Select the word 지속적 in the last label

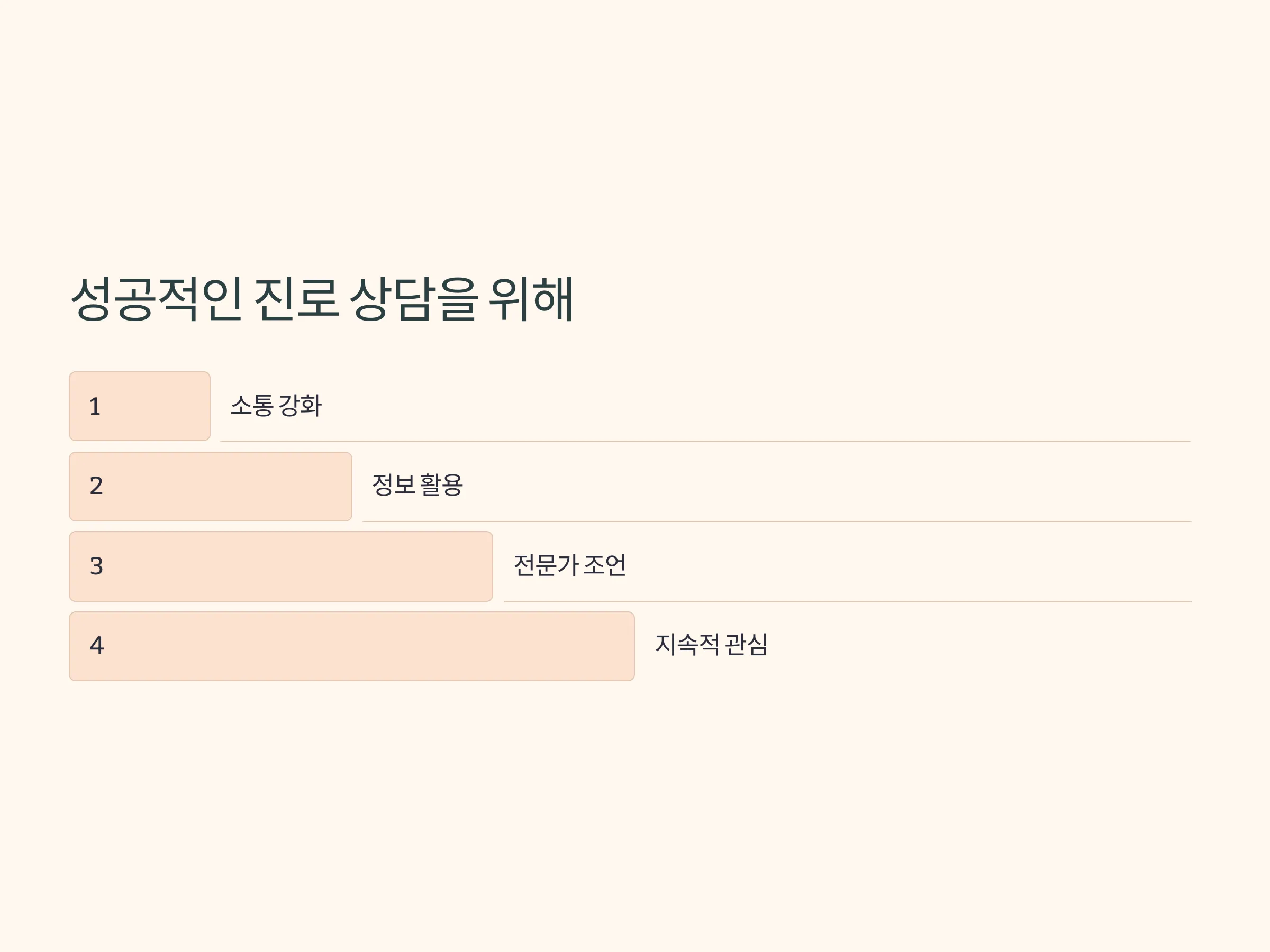pyautogui.click(x=687, y=644)
